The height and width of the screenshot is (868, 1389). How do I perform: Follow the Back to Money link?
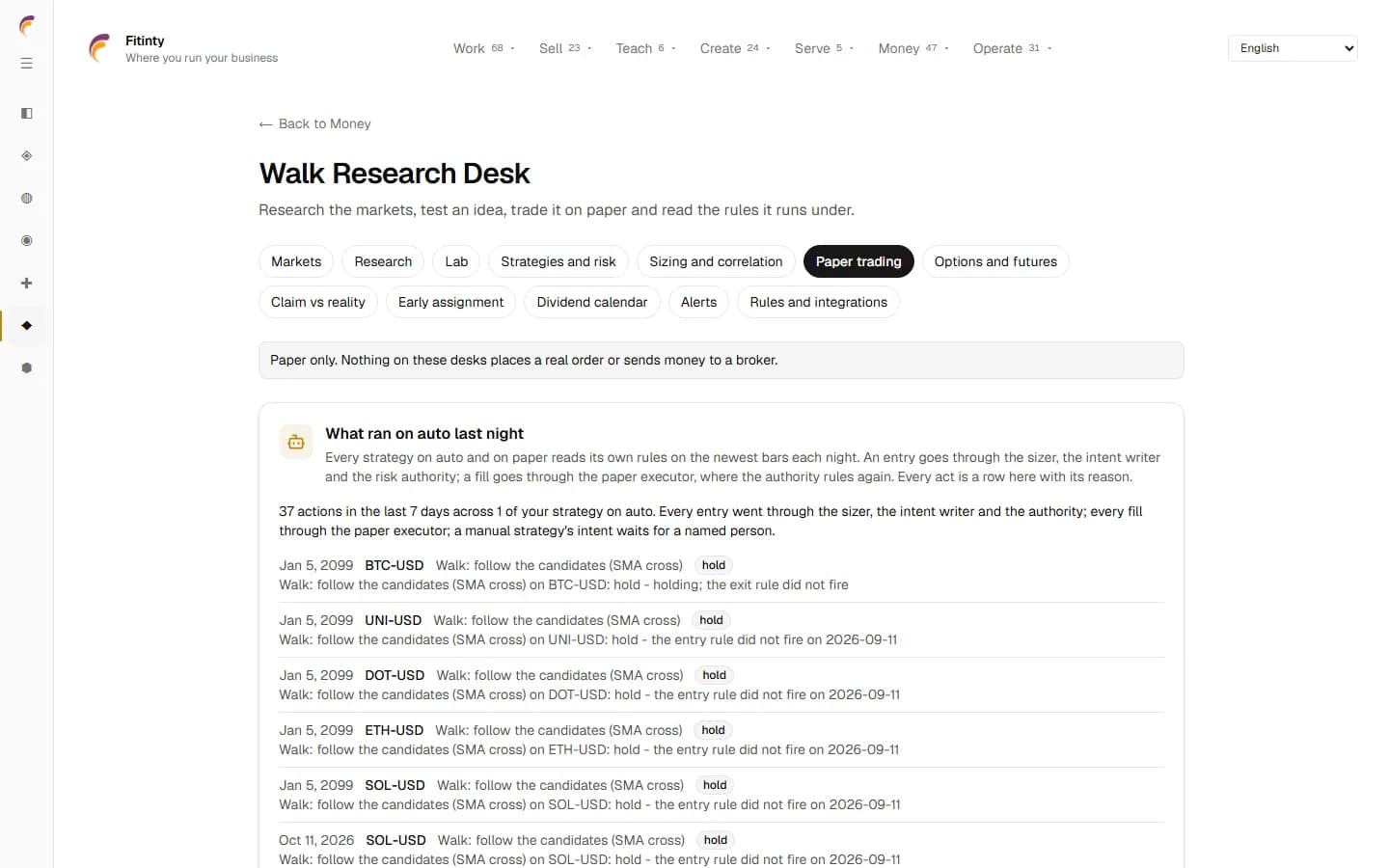[315, 123]
